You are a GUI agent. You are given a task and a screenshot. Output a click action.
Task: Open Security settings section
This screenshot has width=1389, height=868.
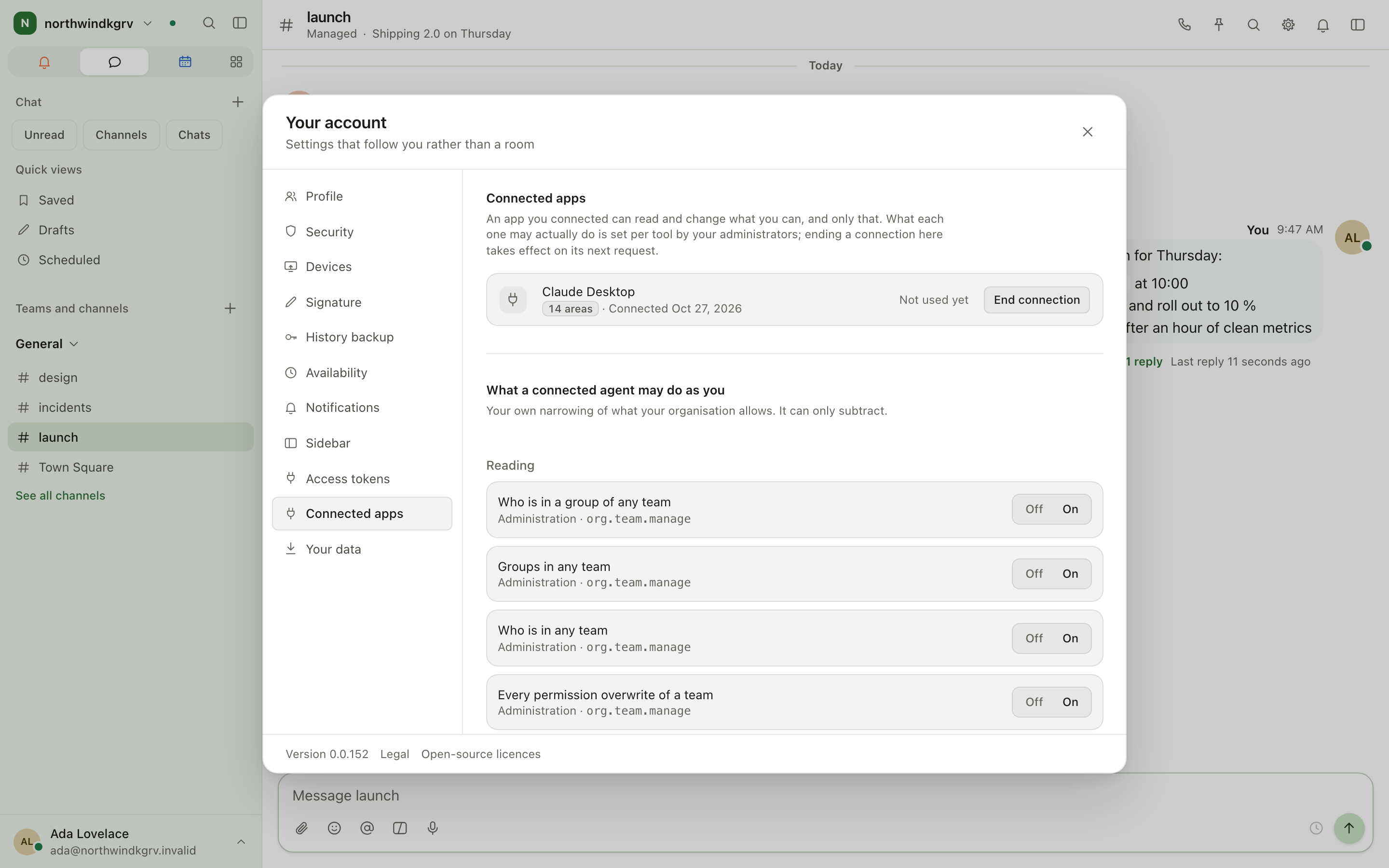pyautogui.click(x=362, y=232)
